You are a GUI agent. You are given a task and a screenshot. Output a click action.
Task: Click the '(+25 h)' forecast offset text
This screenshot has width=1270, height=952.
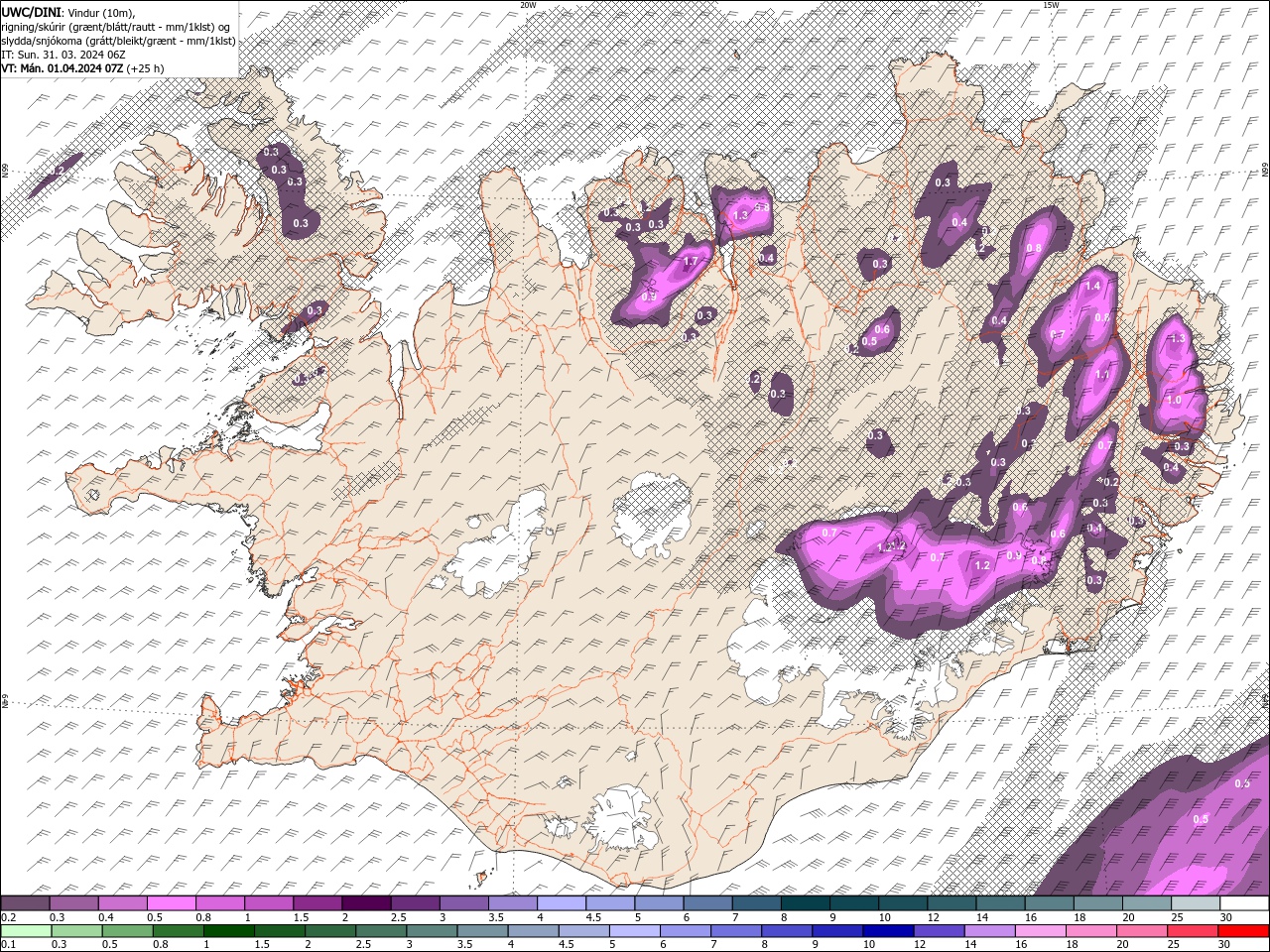146,68
